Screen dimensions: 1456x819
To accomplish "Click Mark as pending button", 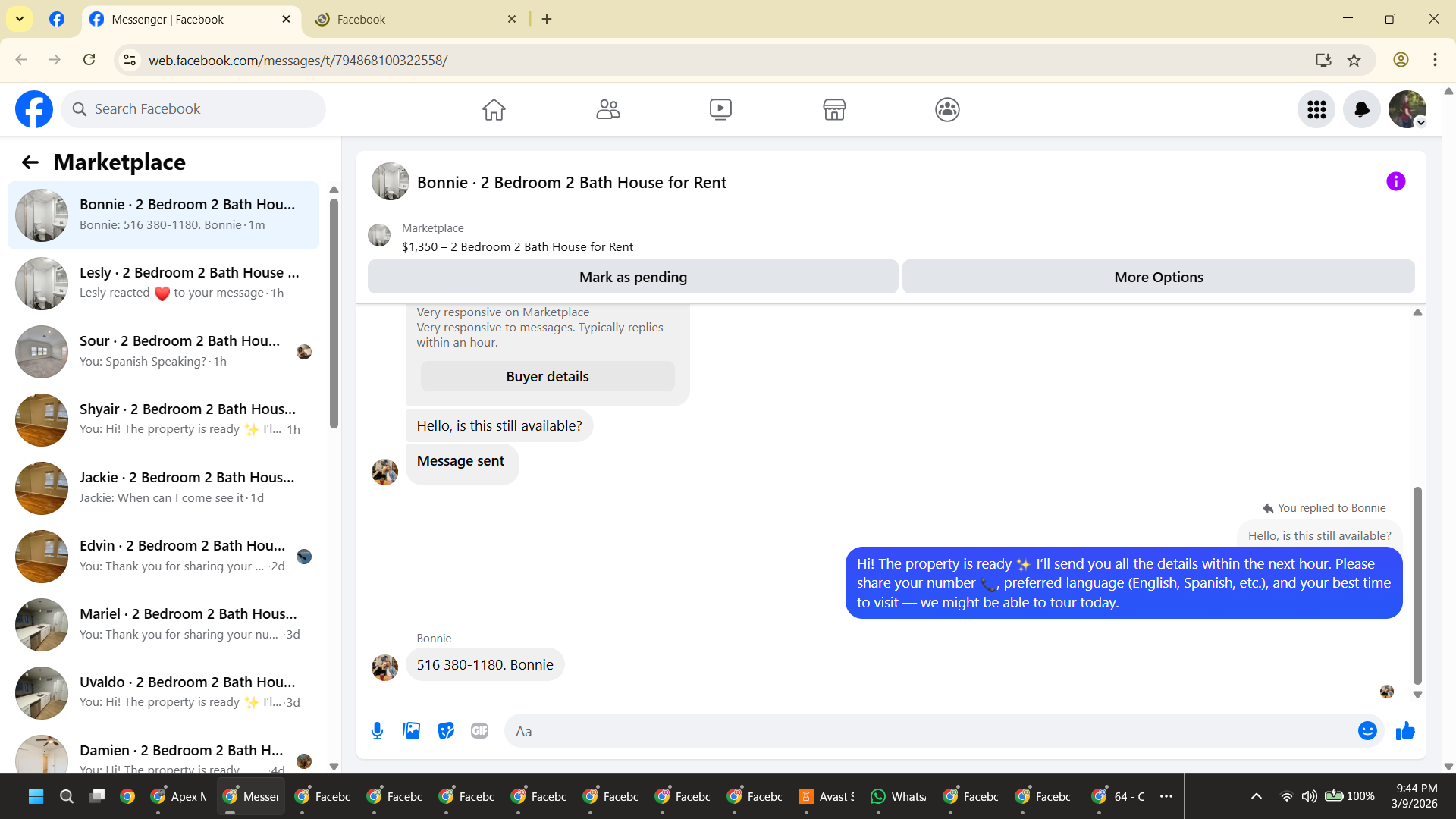I will 632,277.
